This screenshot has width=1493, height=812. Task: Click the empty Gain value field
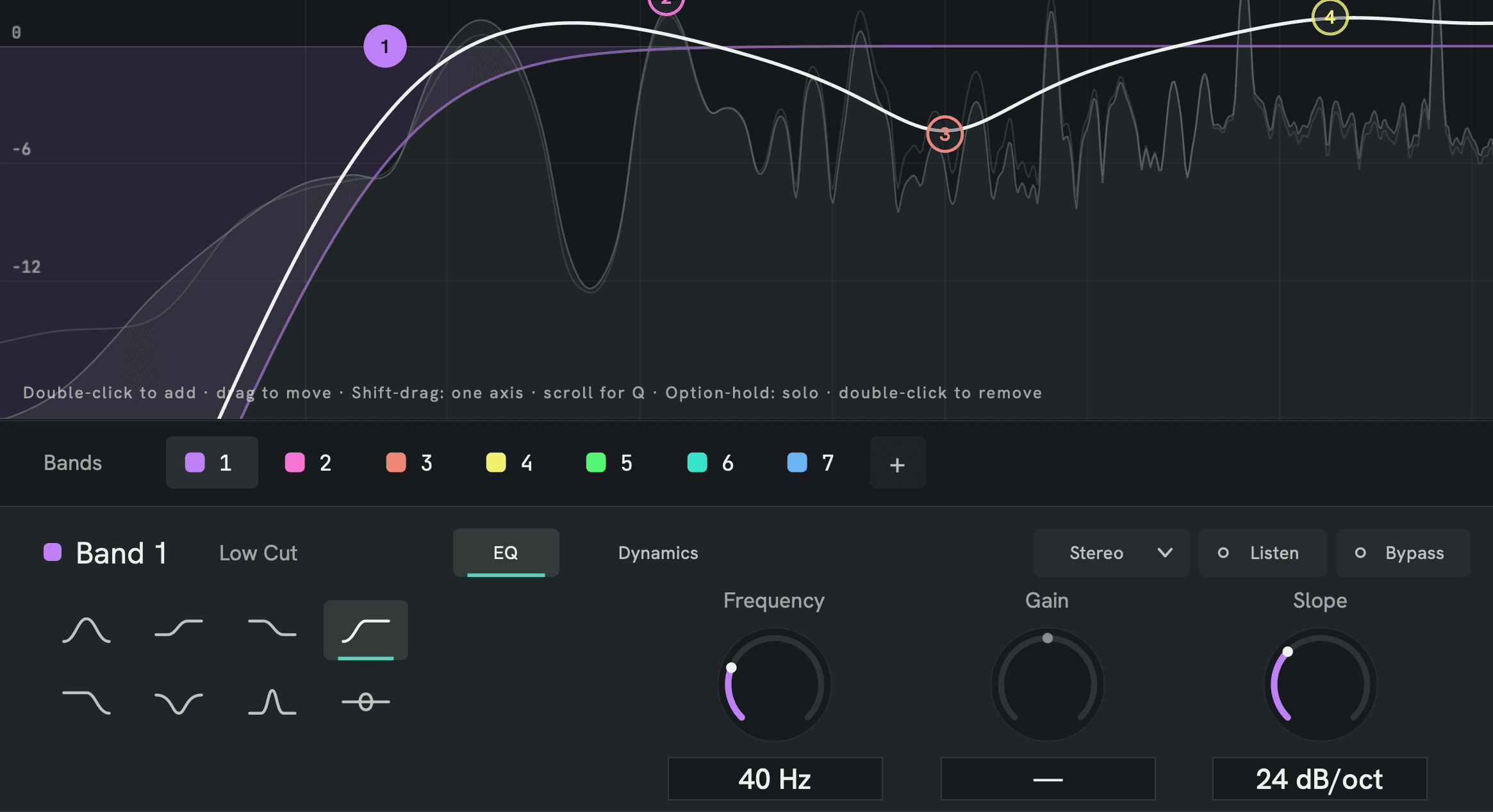coord(1048,779)
